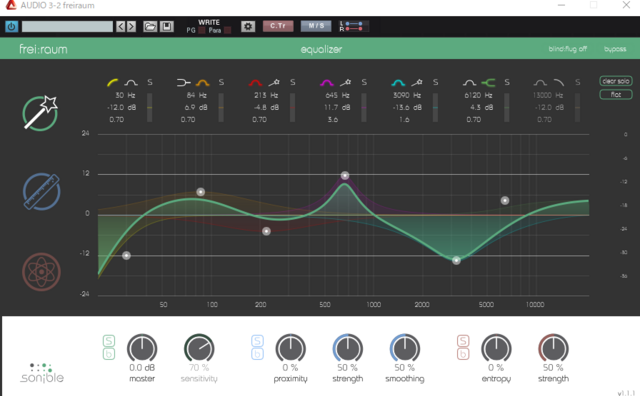The height and width of the screenshot is (396, 640).
Task: Click the 30 Hz frequency value
Action: coord(125,95)
